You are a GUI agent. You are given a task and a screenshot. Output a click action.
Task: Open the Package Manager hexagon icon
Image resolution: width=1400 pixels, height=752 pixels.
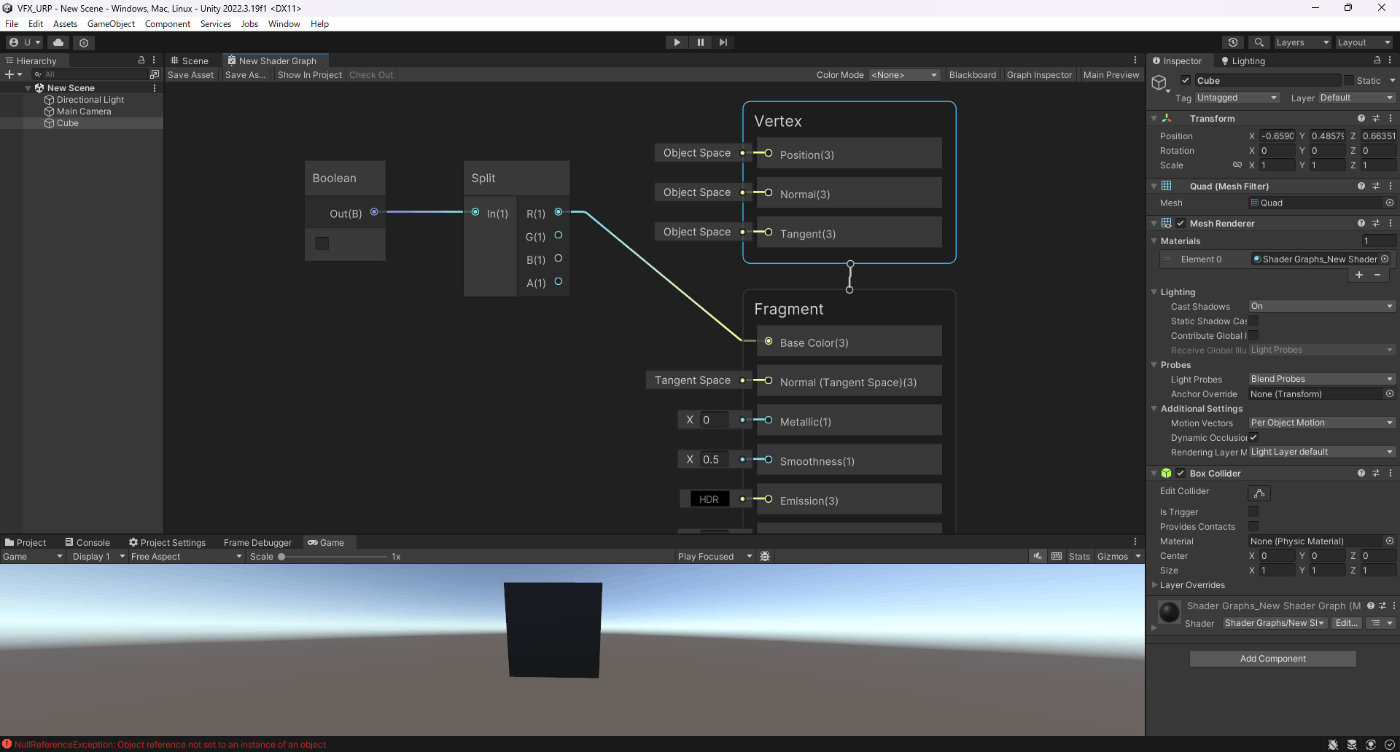coord(84,42)
